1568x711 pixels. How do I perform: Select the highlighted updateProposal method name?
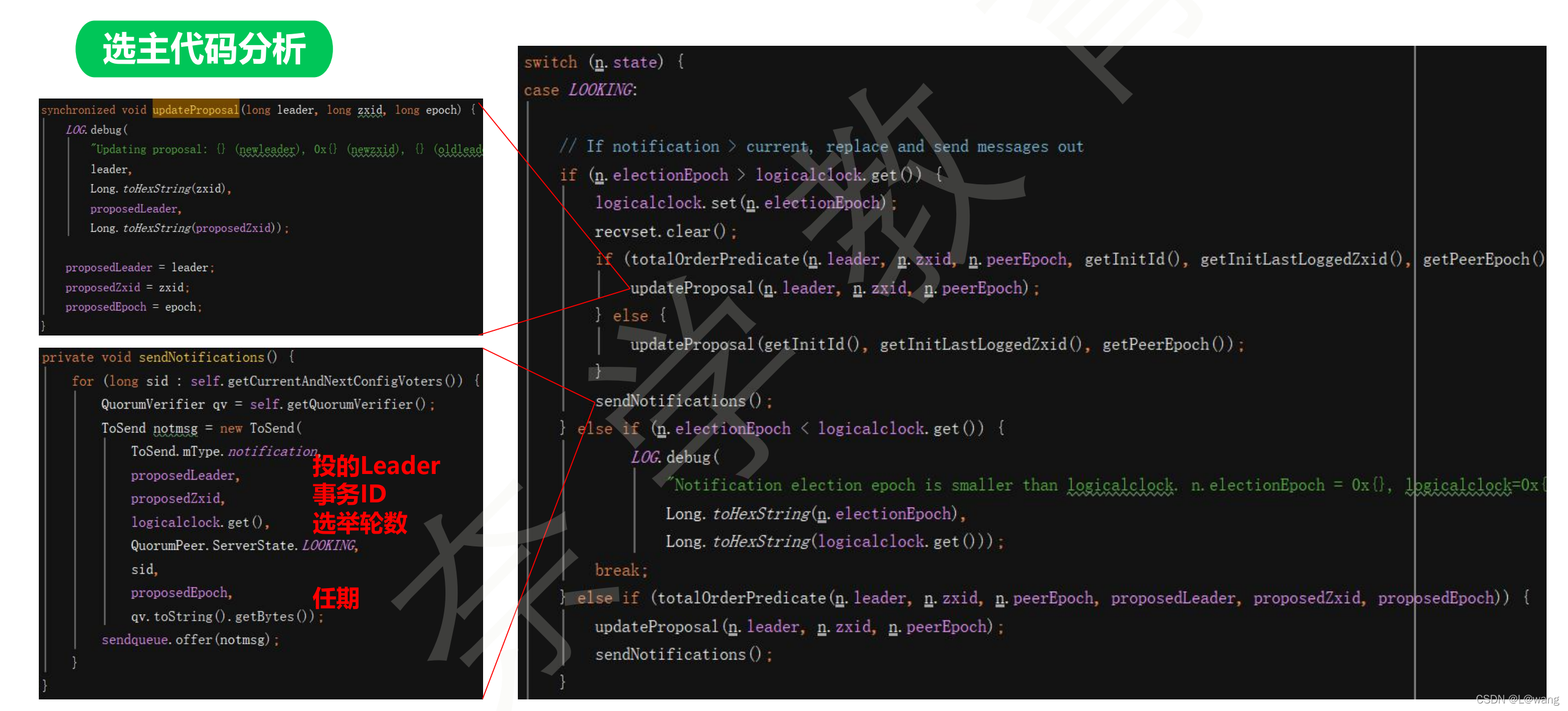pos(195,110)
